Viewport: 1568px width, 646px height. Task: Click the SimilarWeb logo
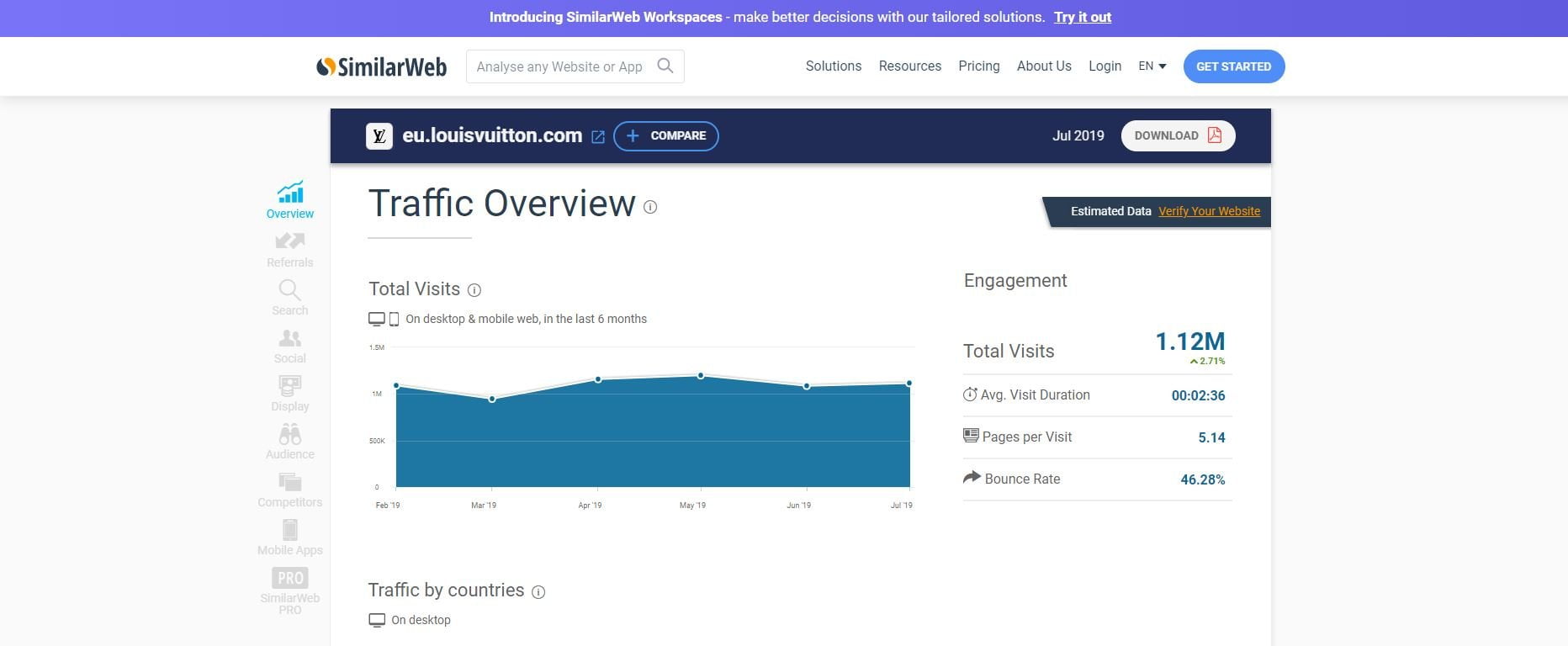tap(382, 66)
